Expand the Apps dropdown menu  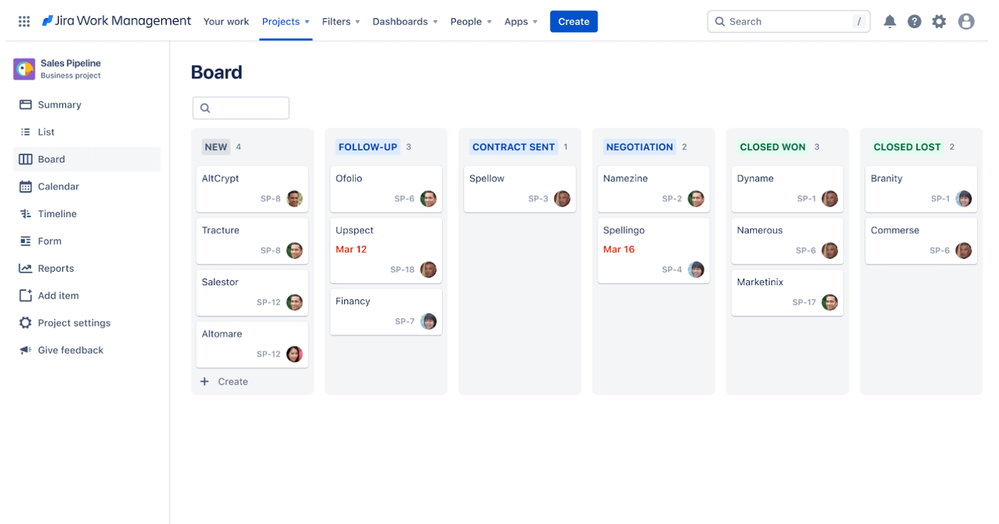(x=521, y=22)
